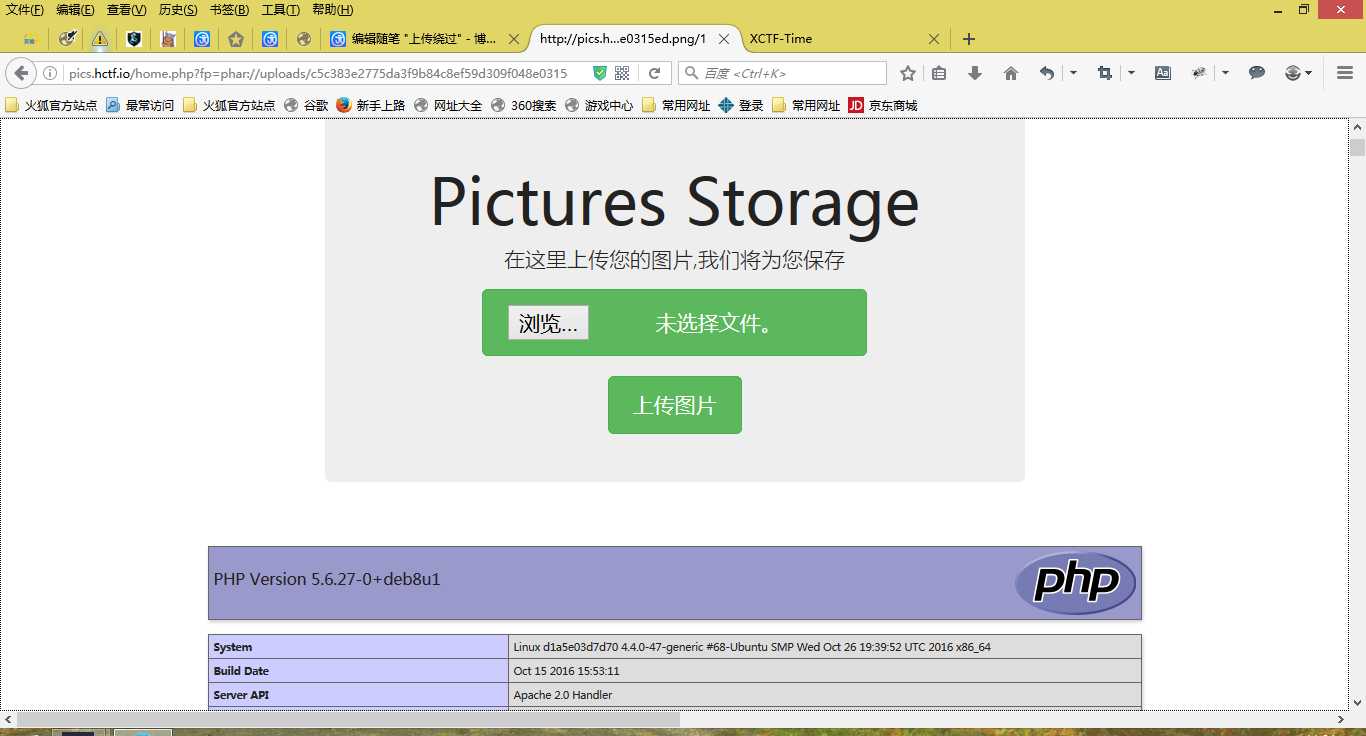Switch to the globe pinned tab
1366x736 pixels.
point(304,39)
